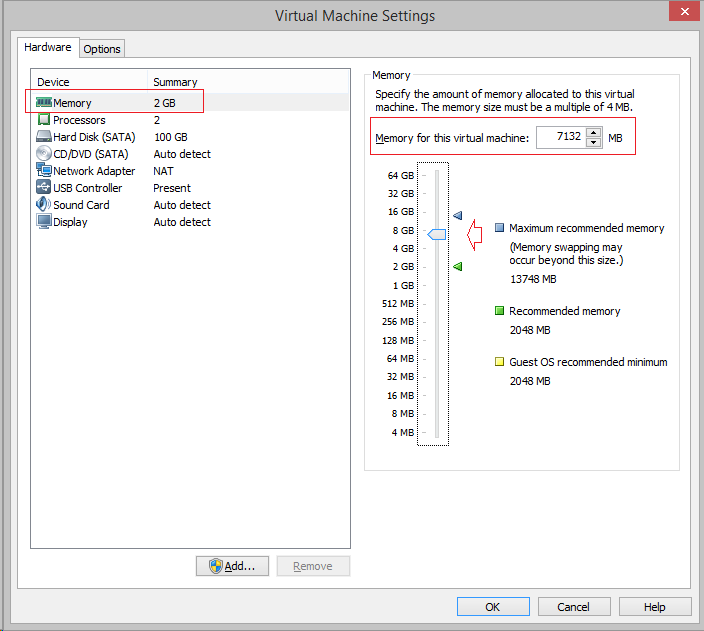
Task: Click the 13748 MB maximum memory value
Action: [x=533, y=279]
